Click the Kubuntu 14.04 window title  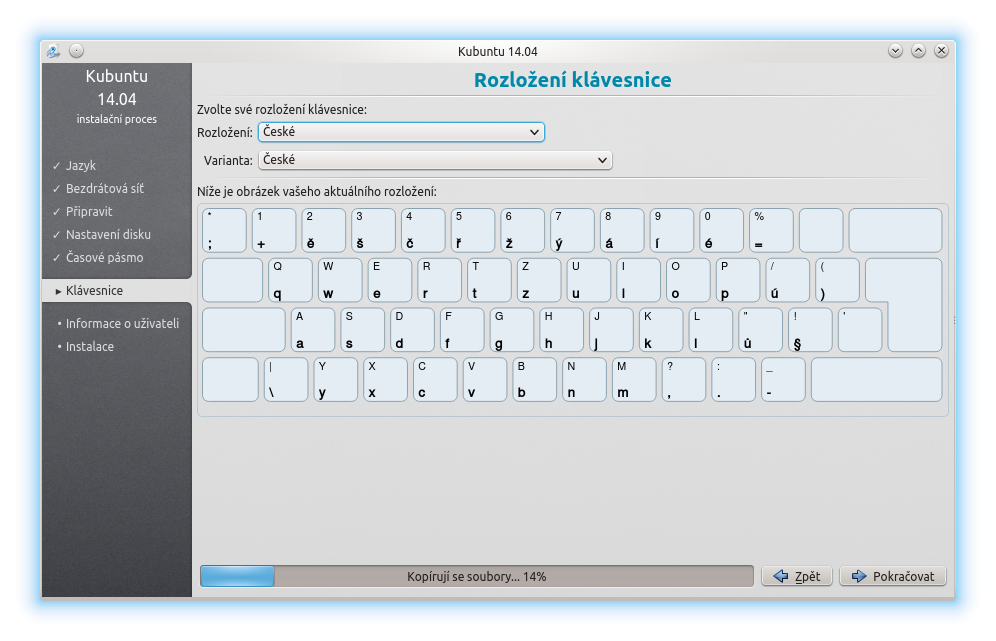point(497,51)
